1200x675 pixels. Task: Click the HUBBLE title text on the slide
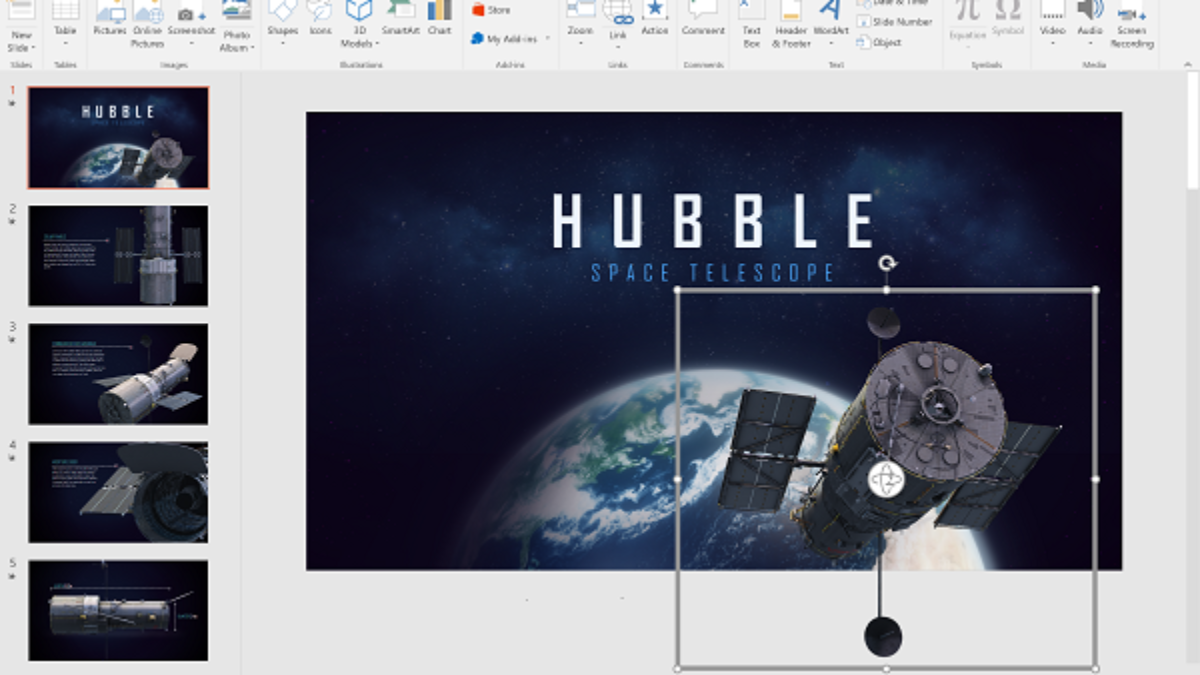(714, 221)
